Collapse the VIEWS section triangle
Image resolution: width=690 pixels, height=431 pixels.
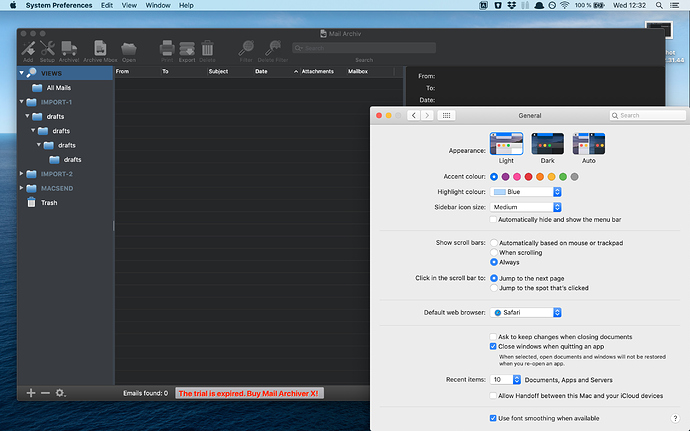[21, 73]
